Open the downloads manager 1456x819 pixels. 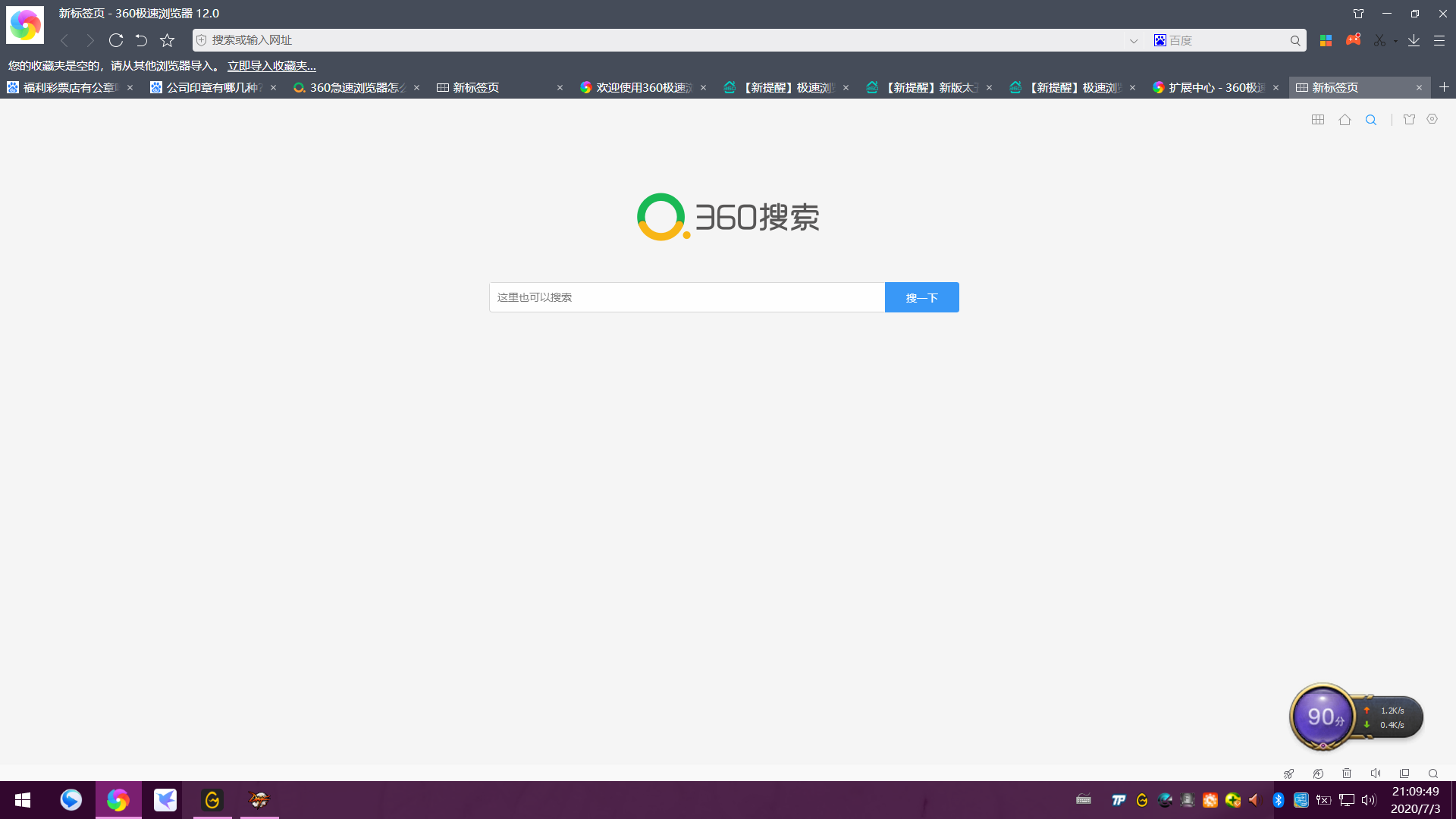[x=1414, y=41]
